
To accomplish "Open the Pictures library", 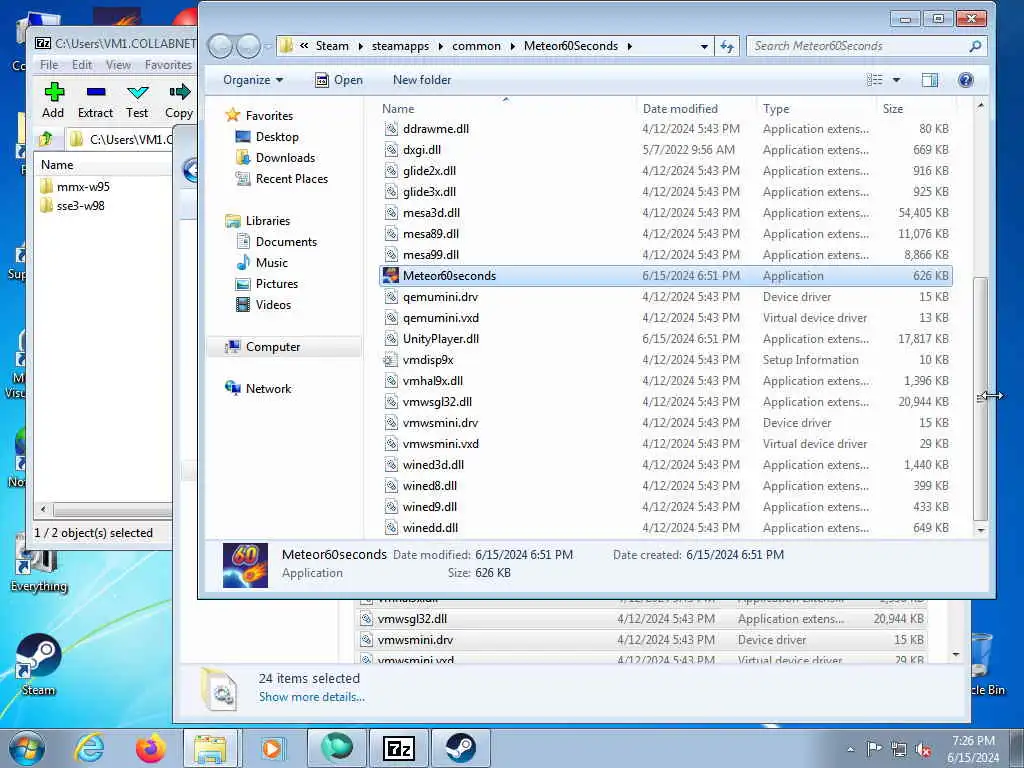I will click(x=277, y=283).
